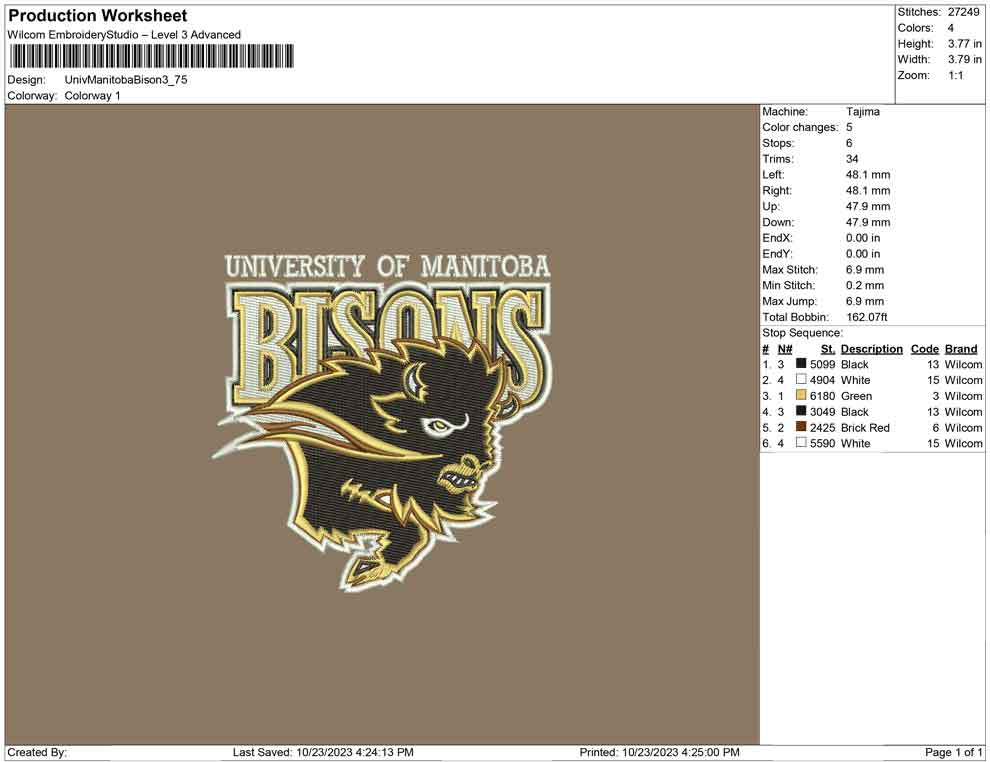Click the Trims value 34
Screen dimensions: 990x762
[852, 158]
